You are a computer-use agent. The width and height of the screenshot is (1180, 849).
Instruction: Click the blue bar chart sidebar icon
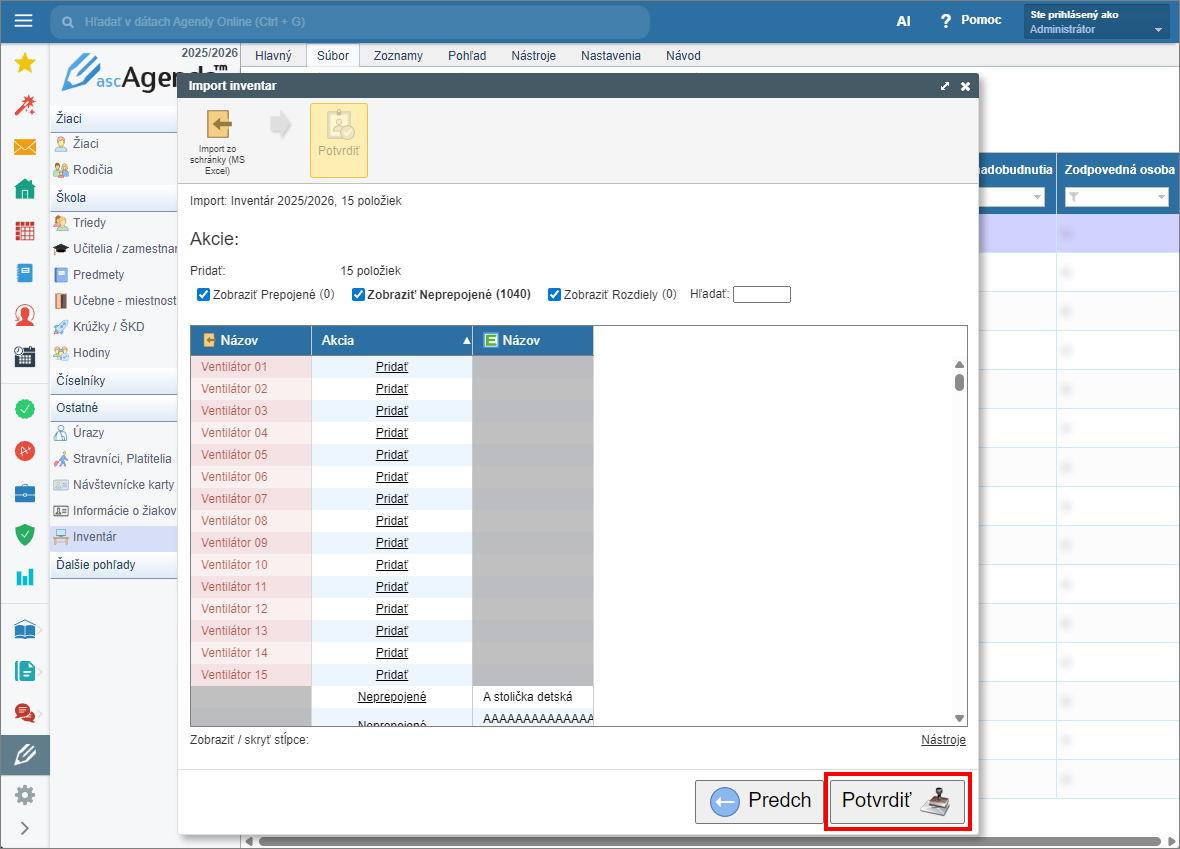click(x=25, y=577)
